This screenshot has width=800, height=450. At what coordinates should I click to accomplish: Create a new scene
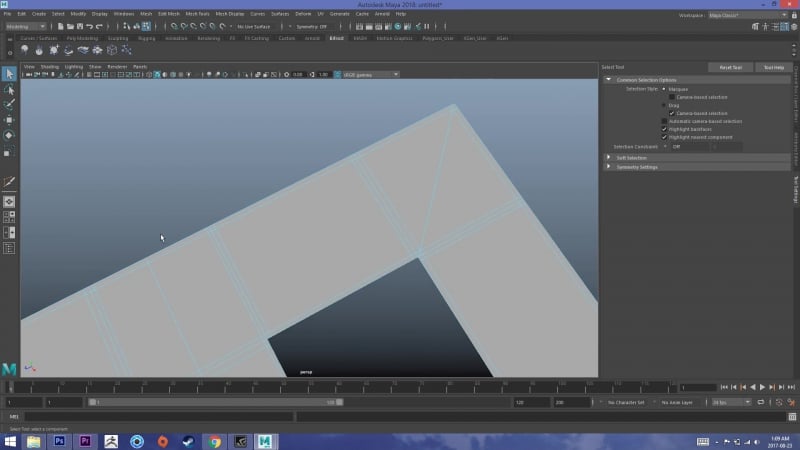click(60, 27)
